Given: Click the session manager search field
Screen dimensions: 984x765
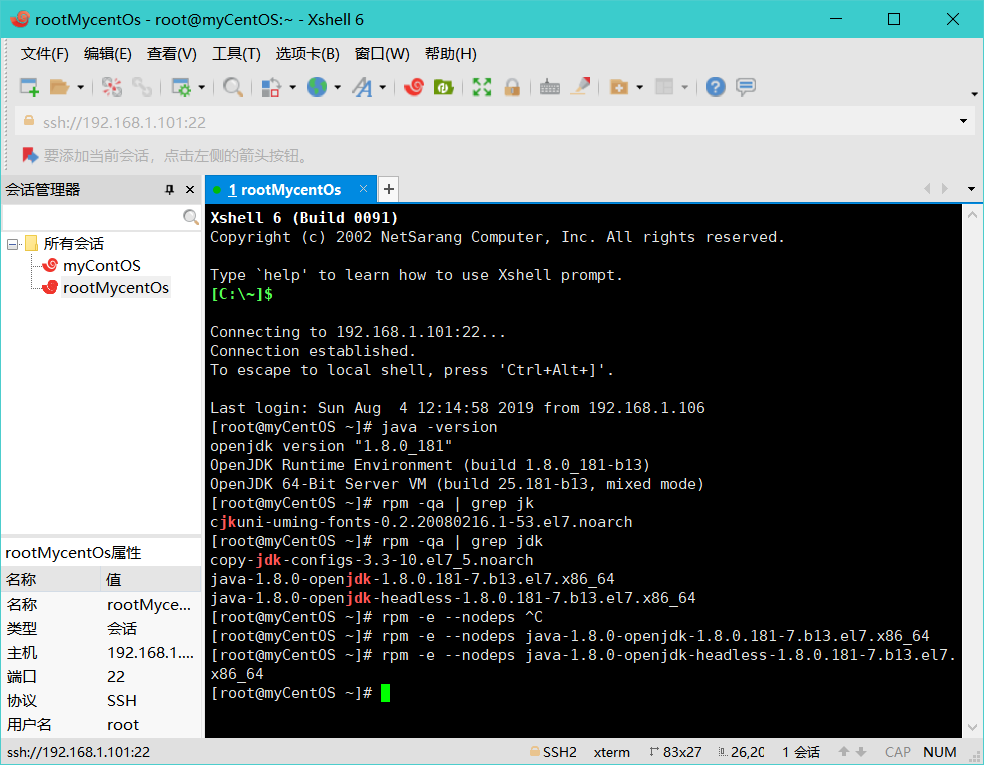Looking at the screenshot, I should (92, 217).
